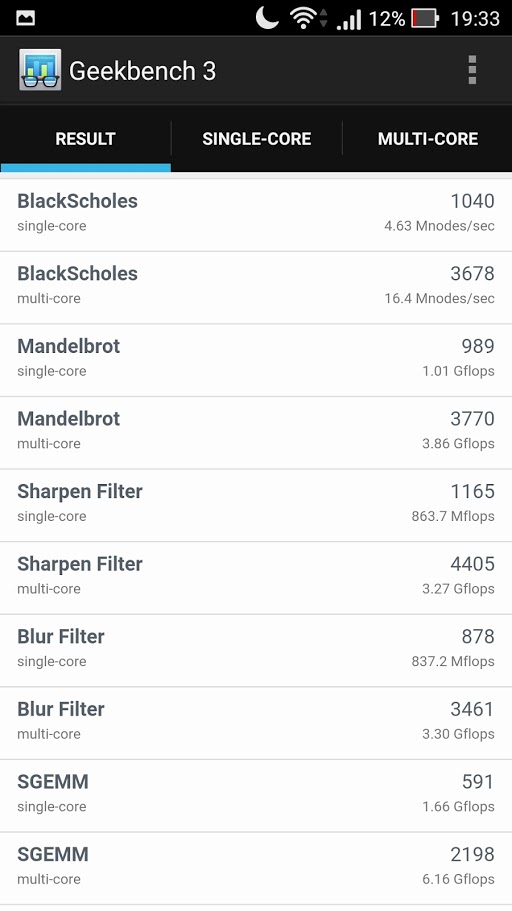Select the RESULT tab

coord(85,139)
